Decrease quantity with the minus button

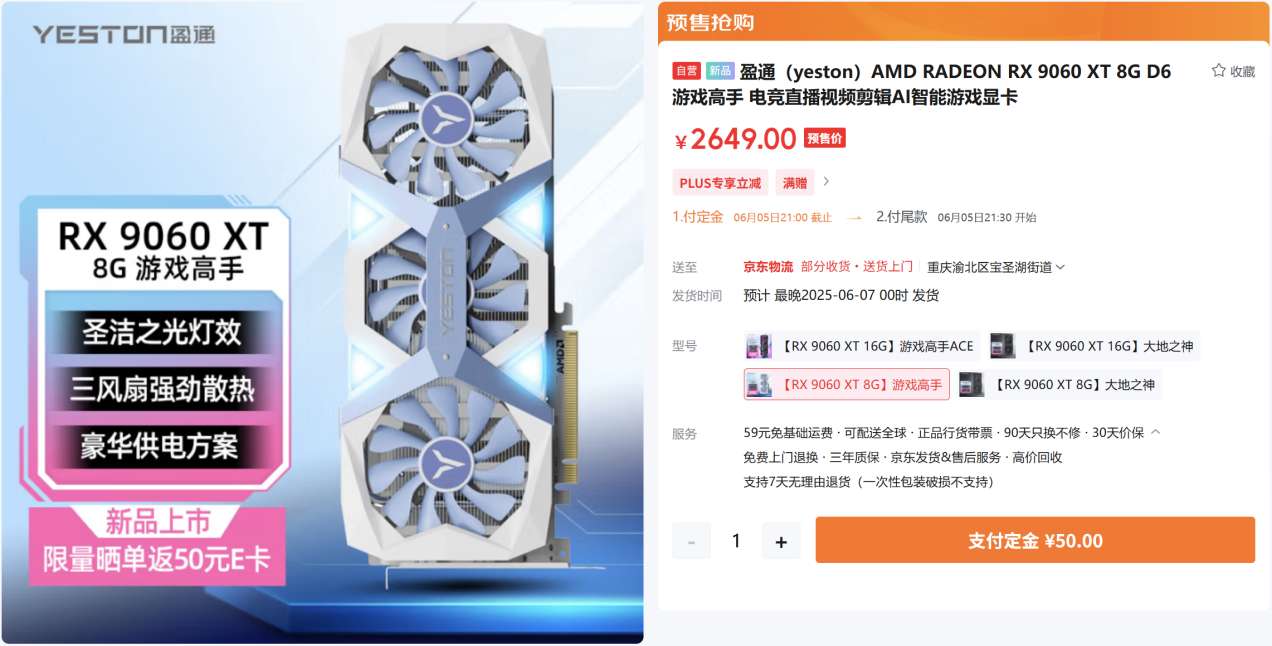click(x=691, y=541)
